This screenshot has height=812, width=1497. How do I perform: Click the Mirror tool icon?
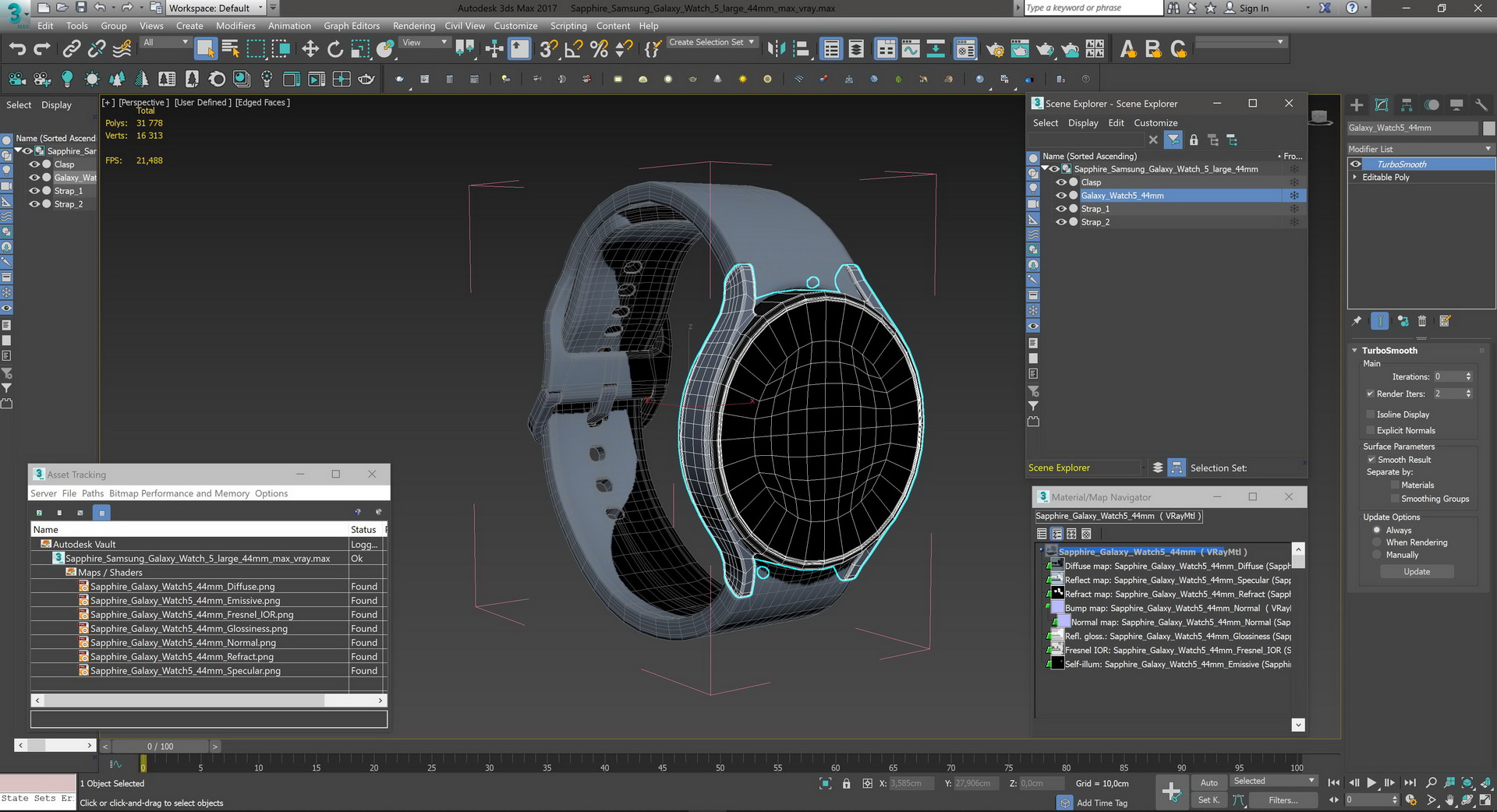click(776, 49)
